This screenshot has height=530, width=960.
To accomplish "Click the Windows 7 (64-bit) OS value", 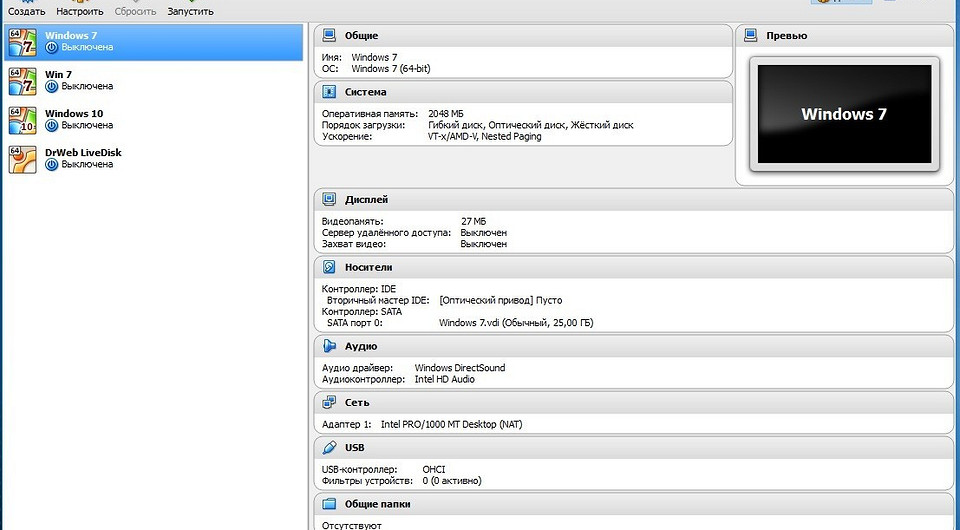I will tap(391, 69).
